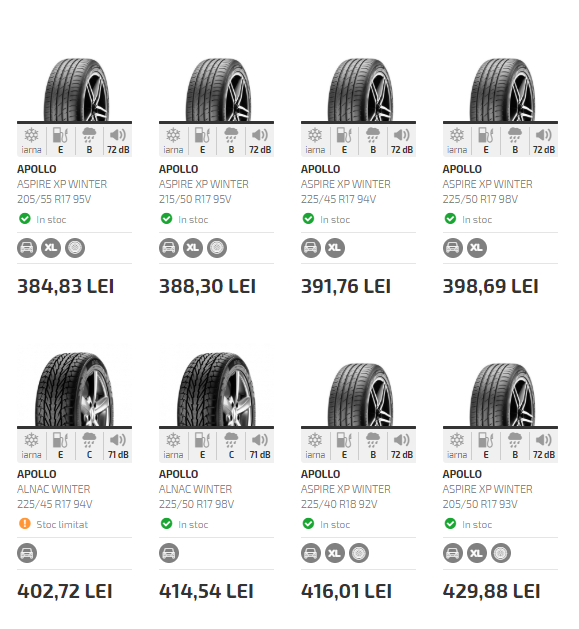Click car icon under Alnac Winter 225/45 R17
Viewport: 579px width, 629px height.
point(27,553)
